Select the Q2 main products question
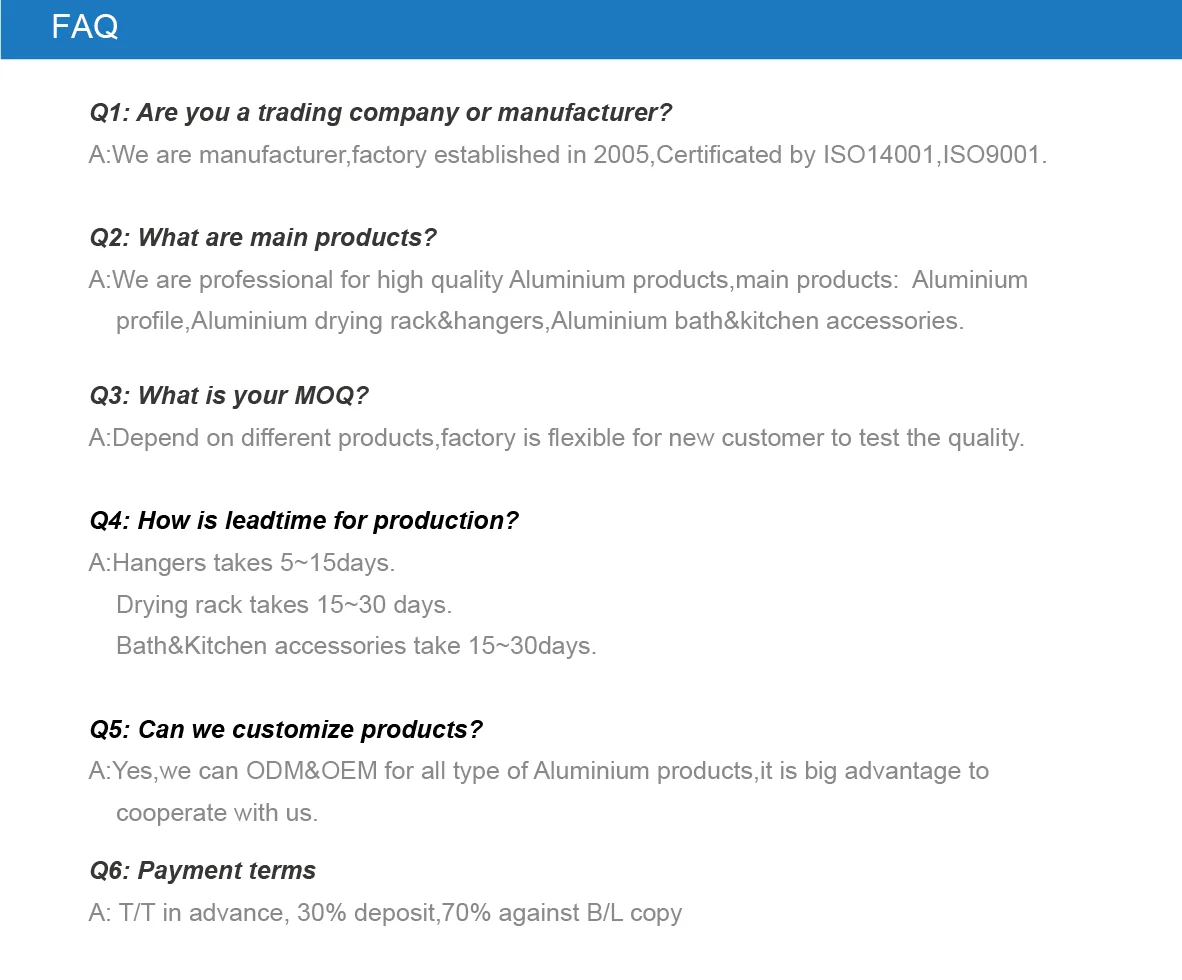The height and width of the screenshot is (980, 1182). [263, 238]
